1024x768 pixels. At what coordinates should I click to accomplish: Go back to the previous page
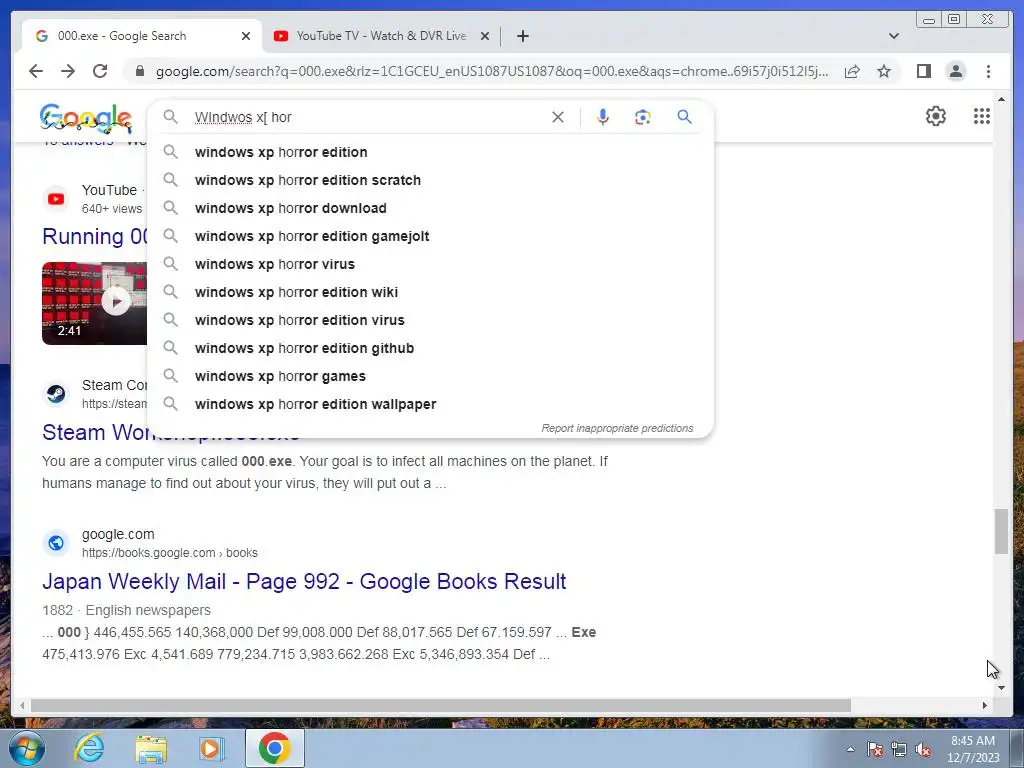pos(36,71)
